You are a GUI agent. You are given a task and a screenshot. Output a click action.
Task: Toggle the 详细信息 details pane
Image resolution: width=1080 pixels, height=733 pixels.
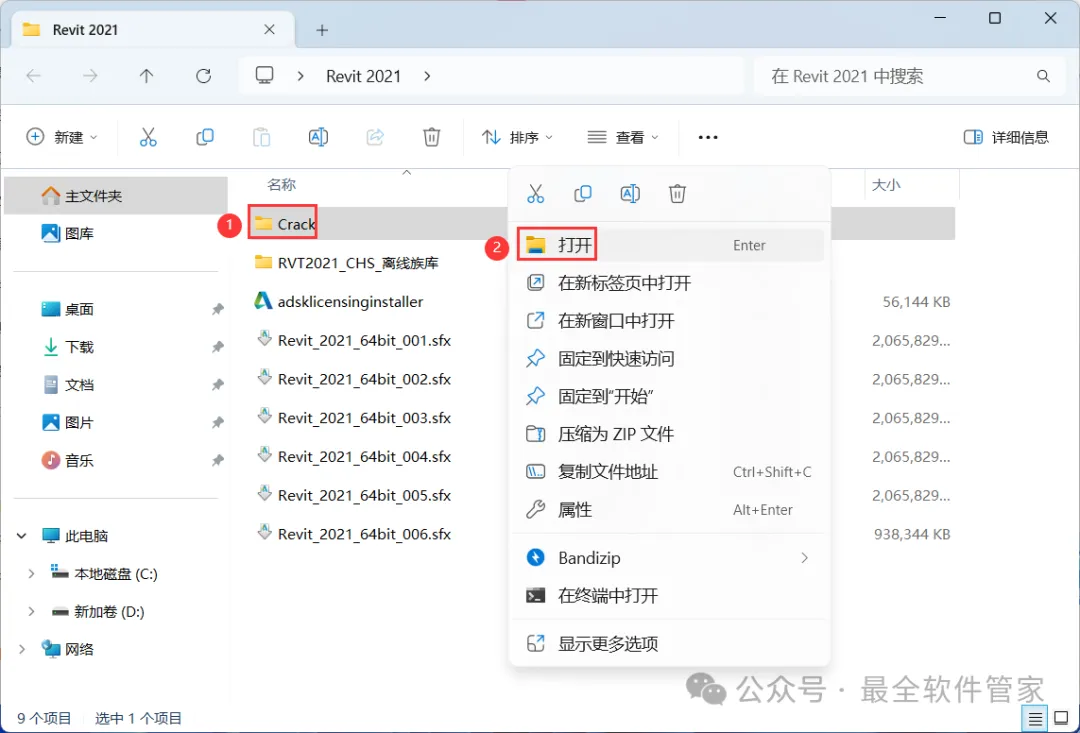click(x=1006, y=137)
